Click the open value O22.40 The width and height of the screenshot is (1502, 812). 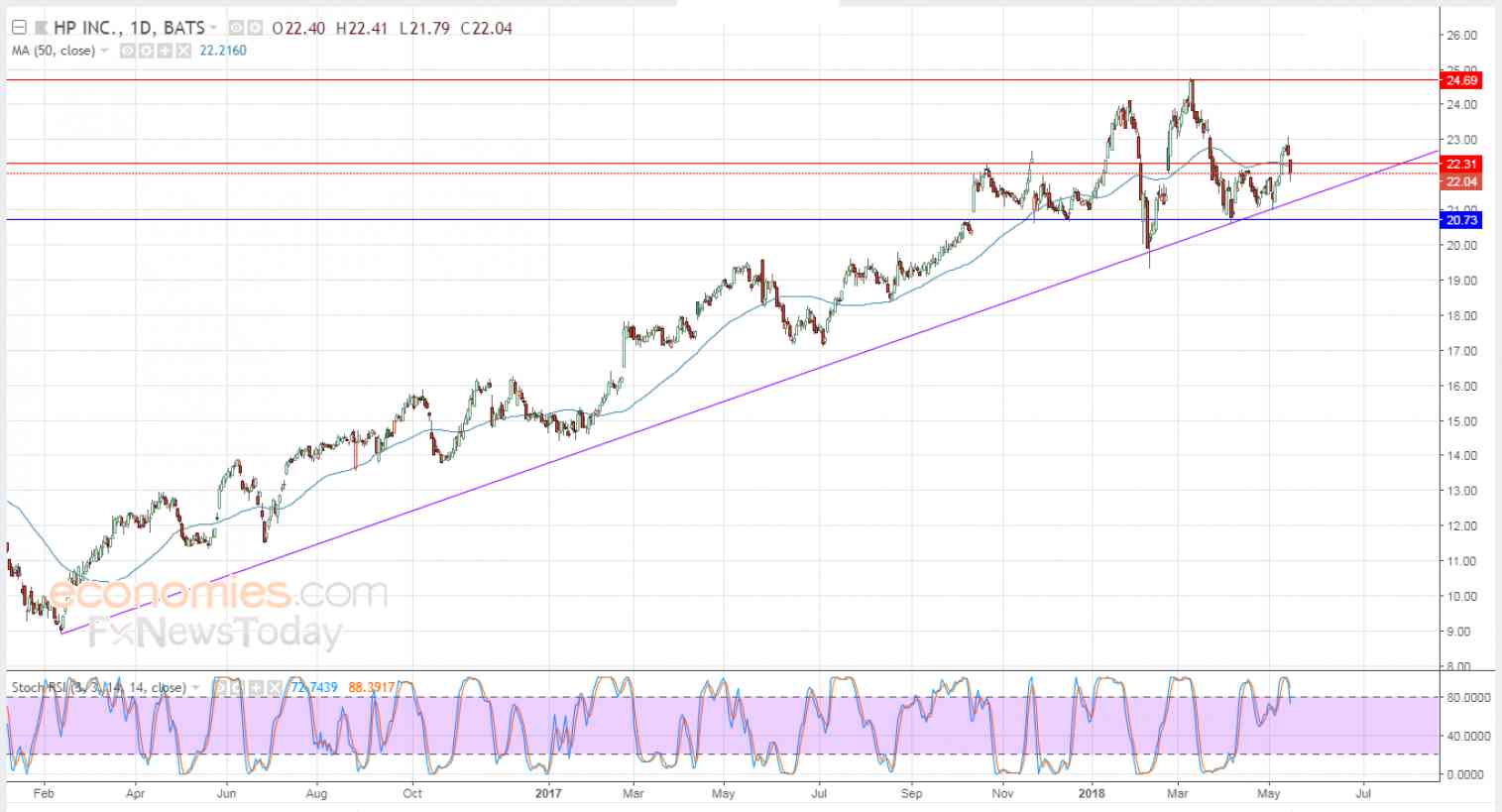pos(298,28)
